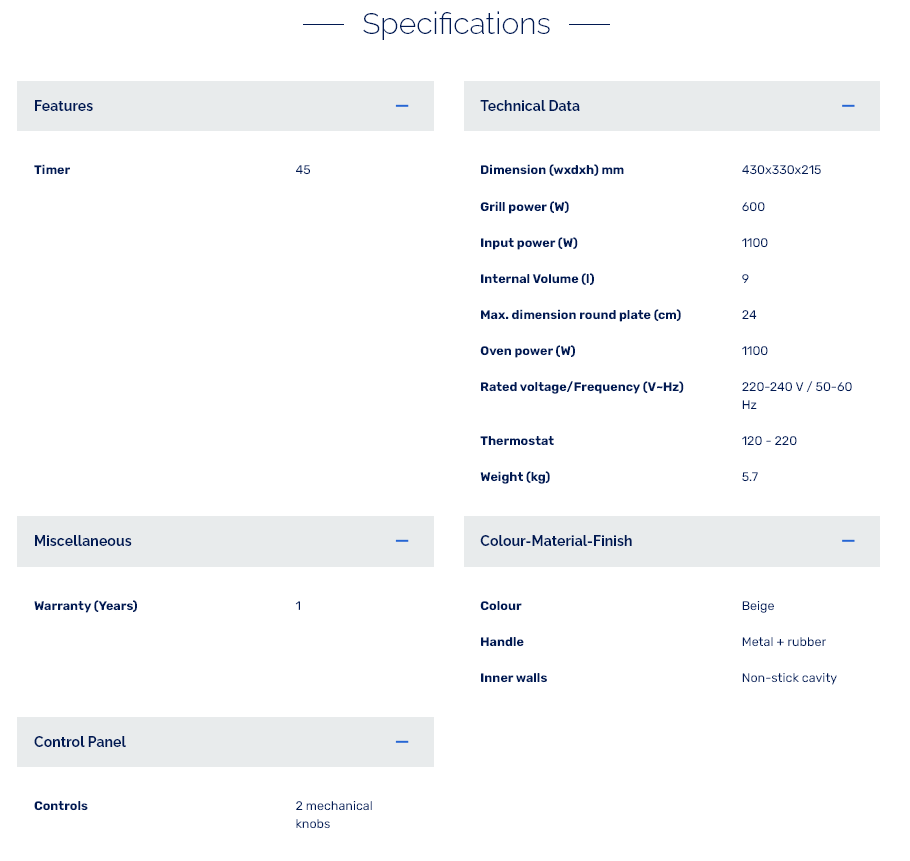
Task: Click the minus icon in the Colour-Material-Finish header
Action: point(848,541)
